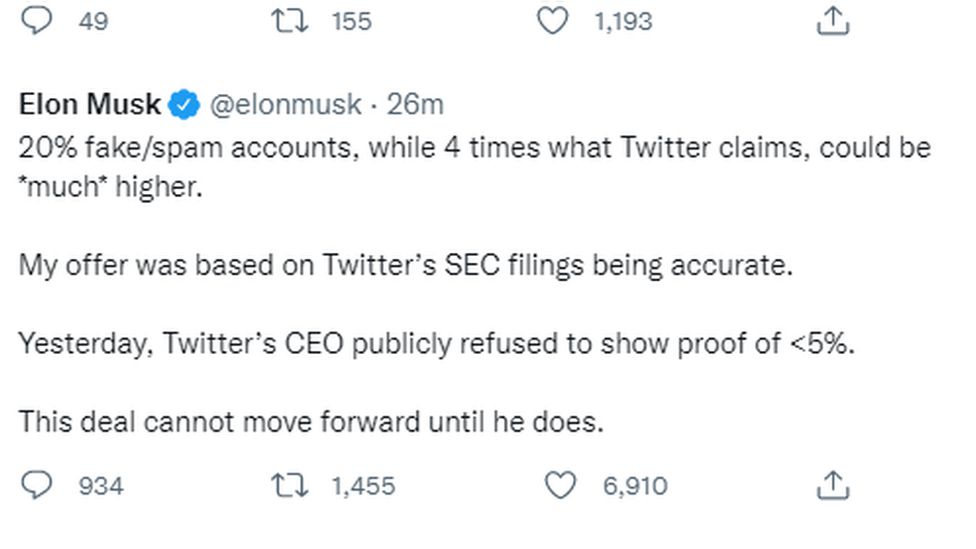
Task: Open the @elonmusk handle link
Action: [286, 104]
